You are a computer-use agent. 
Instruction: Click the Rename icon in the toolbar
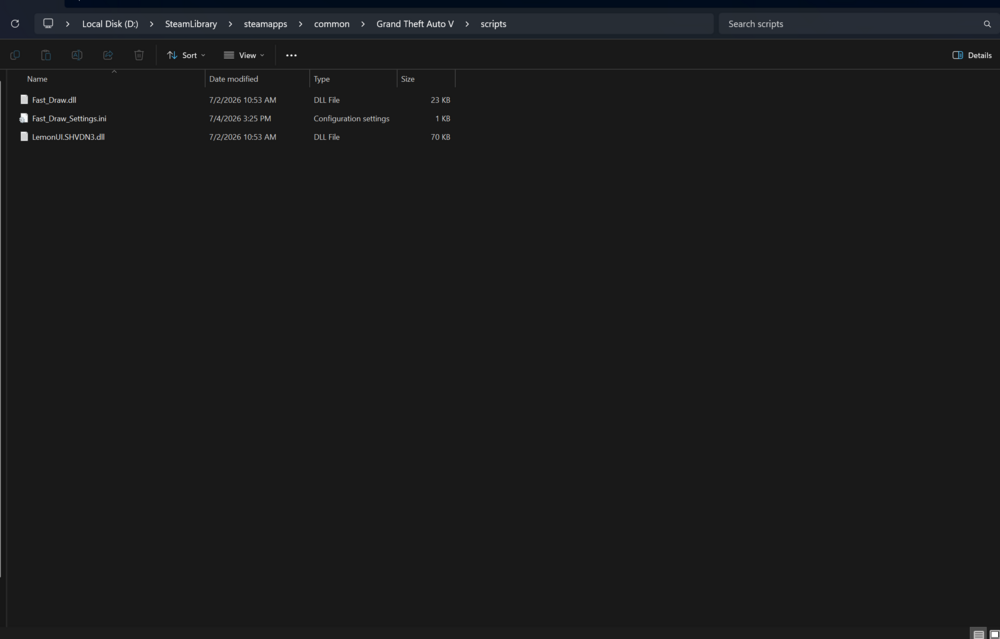pos(77,55)
